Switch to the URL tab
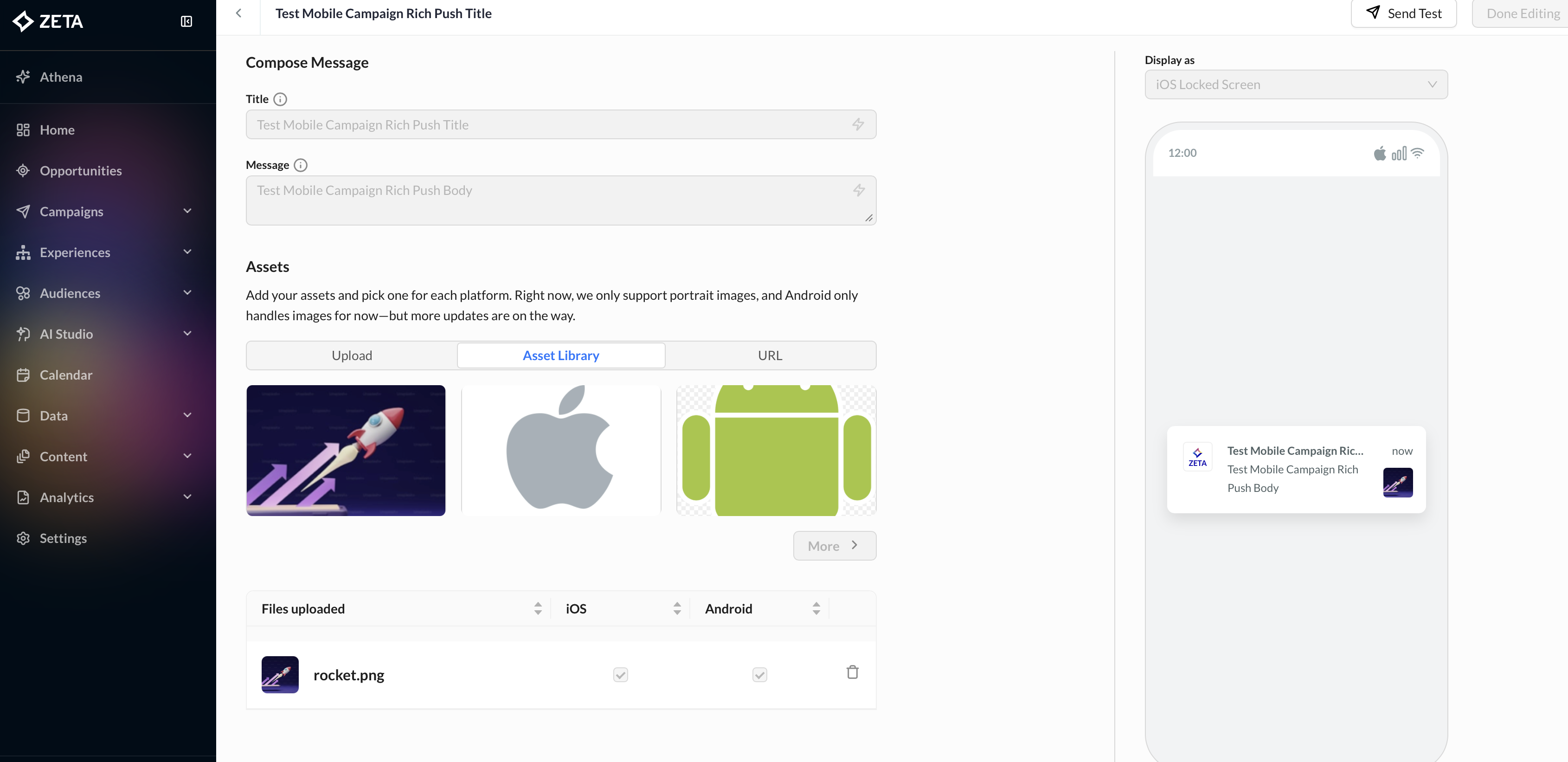Screen dimensions: 1568x762 [771, 355]
